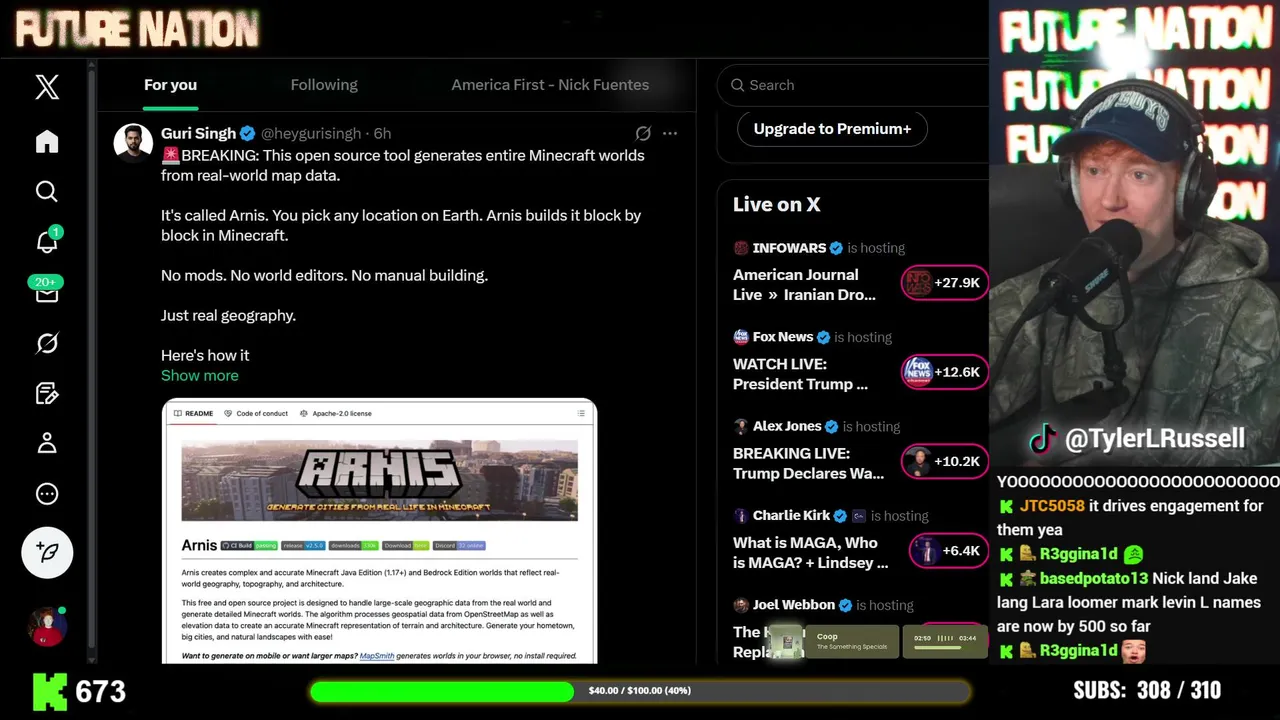Click the Upgrade to Premium+ button
Image resolution: width=1280 pixels, height=720 pixels.
832,129
